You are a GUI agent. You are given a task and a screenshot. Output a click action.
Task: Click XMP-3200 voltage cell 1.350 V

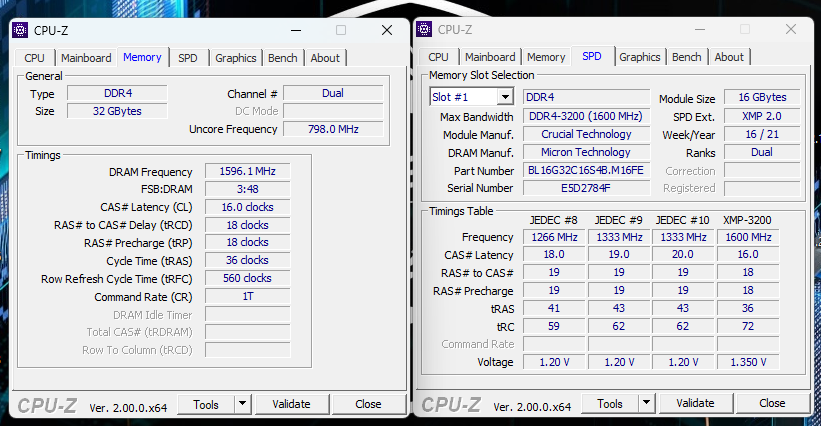coord(748,362)
